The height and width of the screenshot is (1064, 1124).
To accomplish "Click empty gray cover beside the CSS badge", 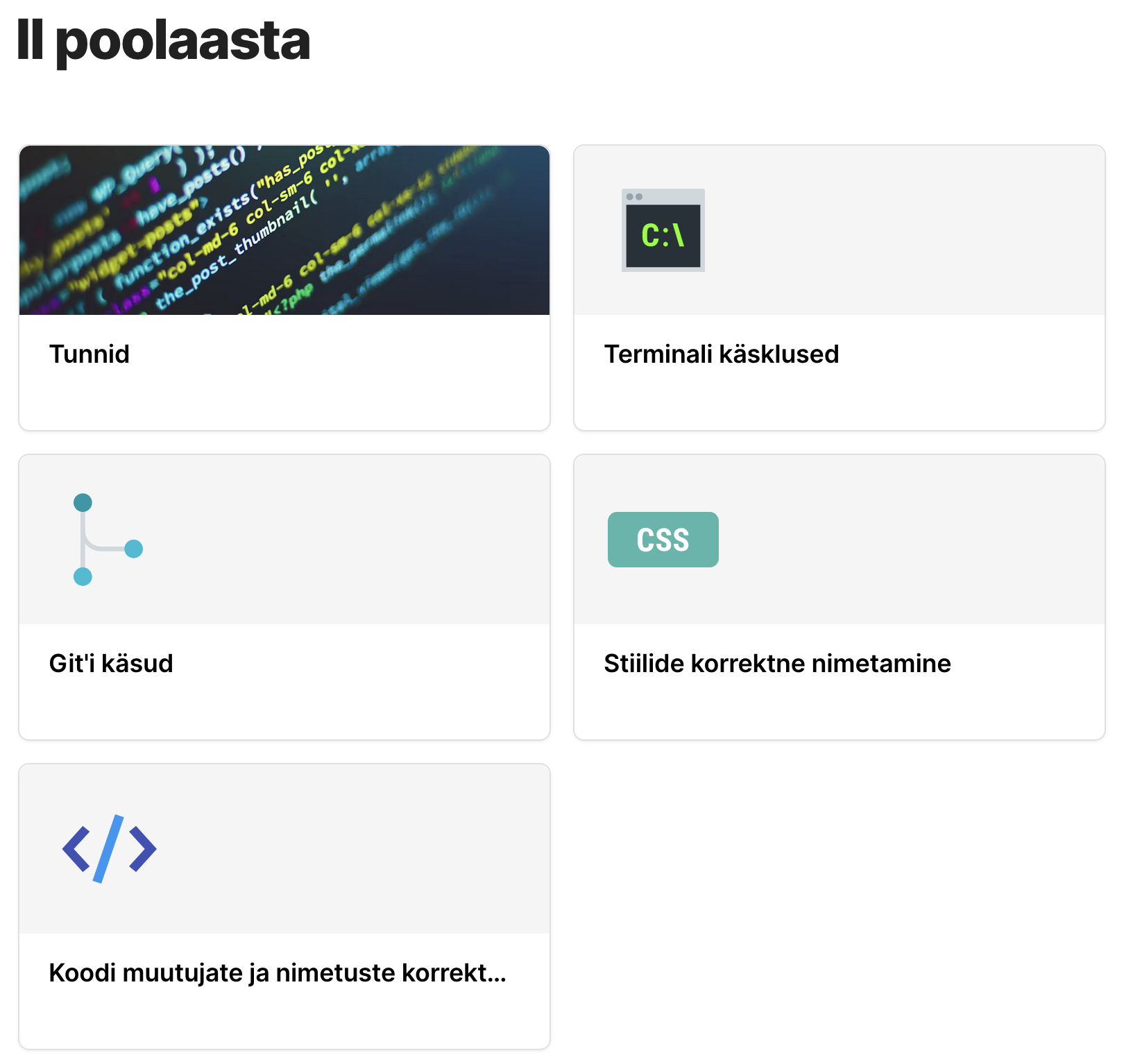I will 902,540.
